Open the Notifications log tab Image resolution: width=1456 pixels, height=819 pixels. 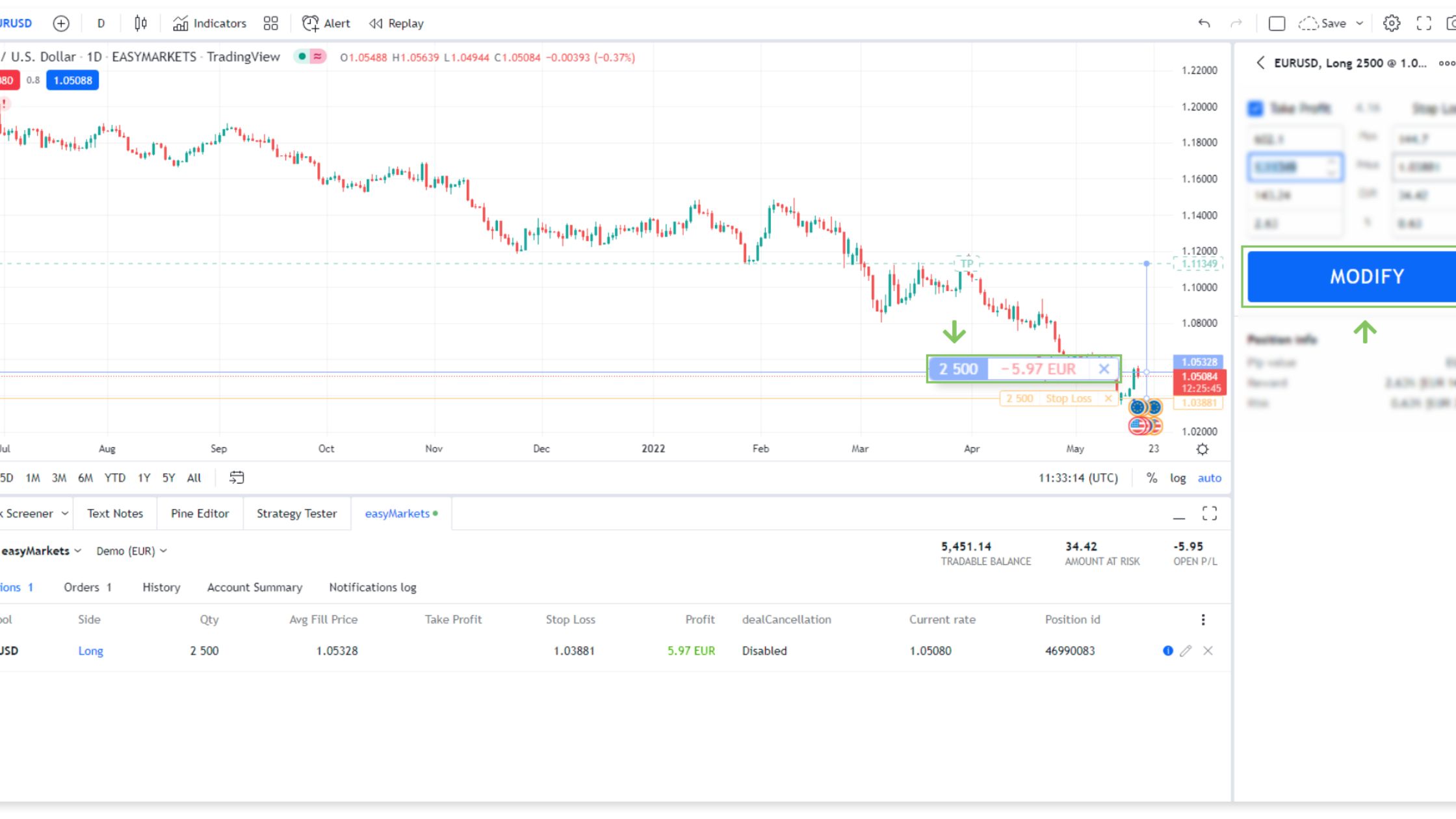tap(372, 588)
